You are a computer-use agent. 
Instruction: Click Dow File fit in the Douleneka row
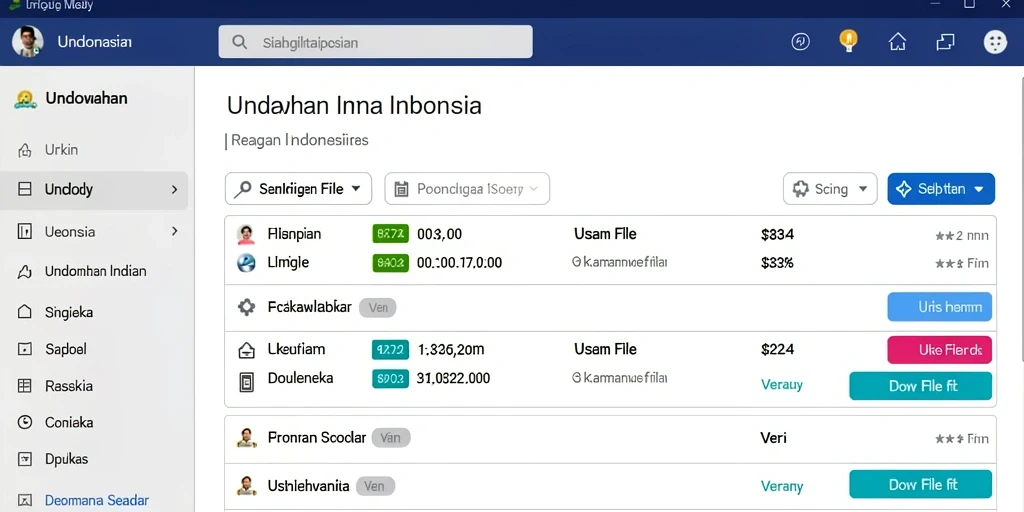click(x=921, y=386)
